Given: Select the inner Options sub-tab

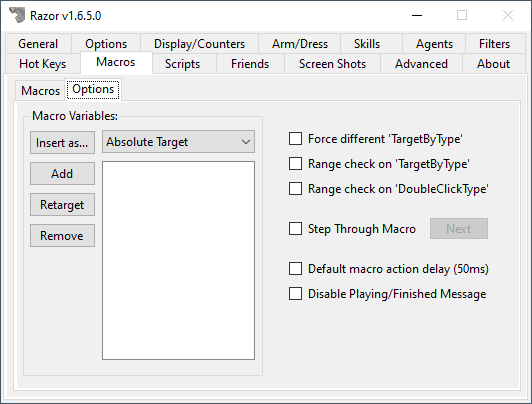Looking at the screenshot, I should pyautogui.click(x=93, y=90).
